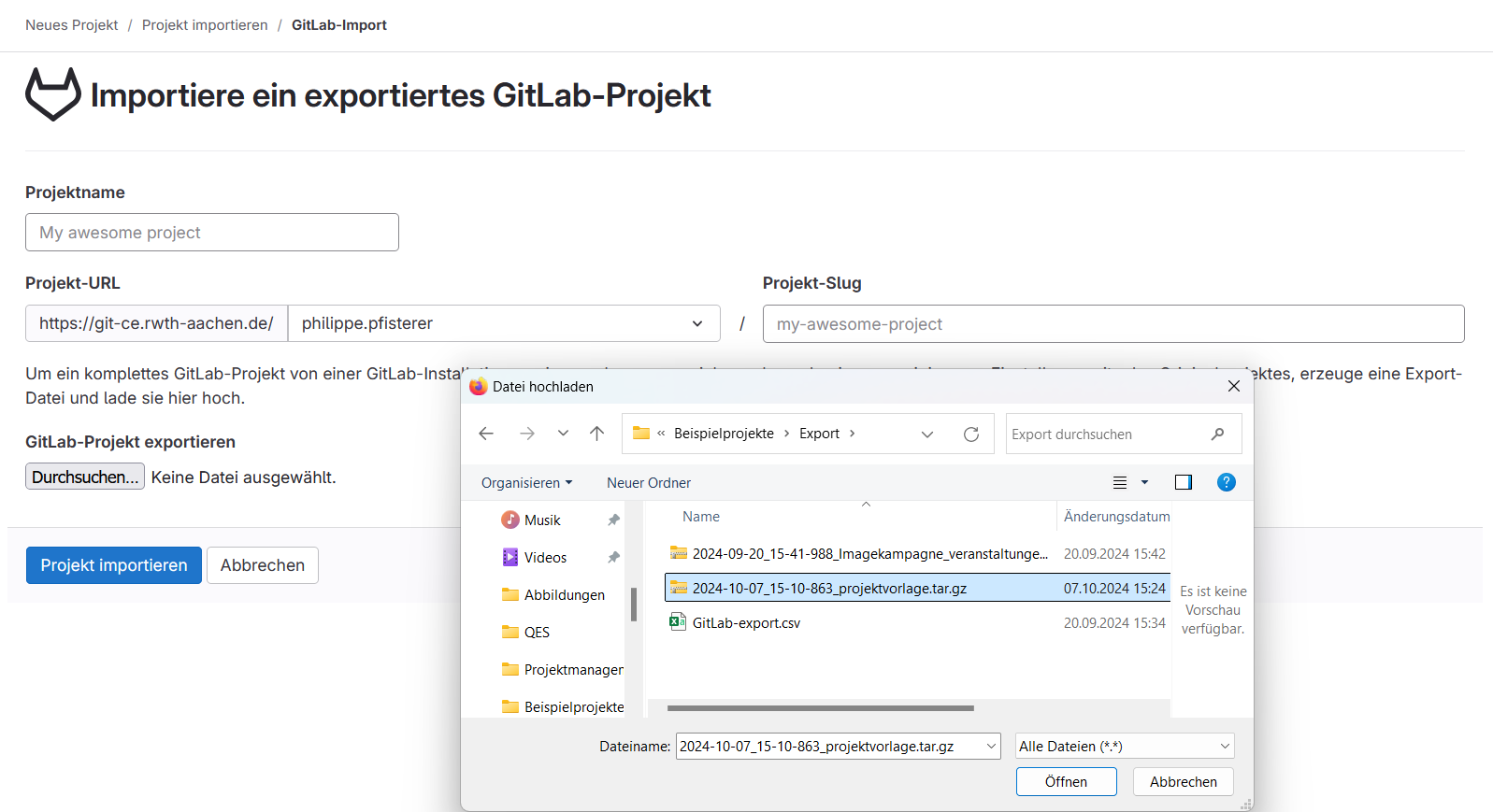Screen dimensions: 1493x812
Task: Open recent locations chevron in file dialog
Action: (563, 434)
